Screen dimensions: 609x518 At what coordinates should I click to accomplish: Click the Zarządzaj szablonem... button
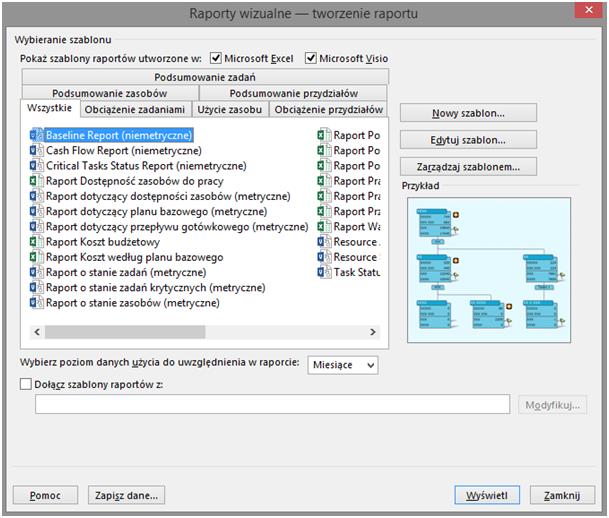click(x=468, y=167)
